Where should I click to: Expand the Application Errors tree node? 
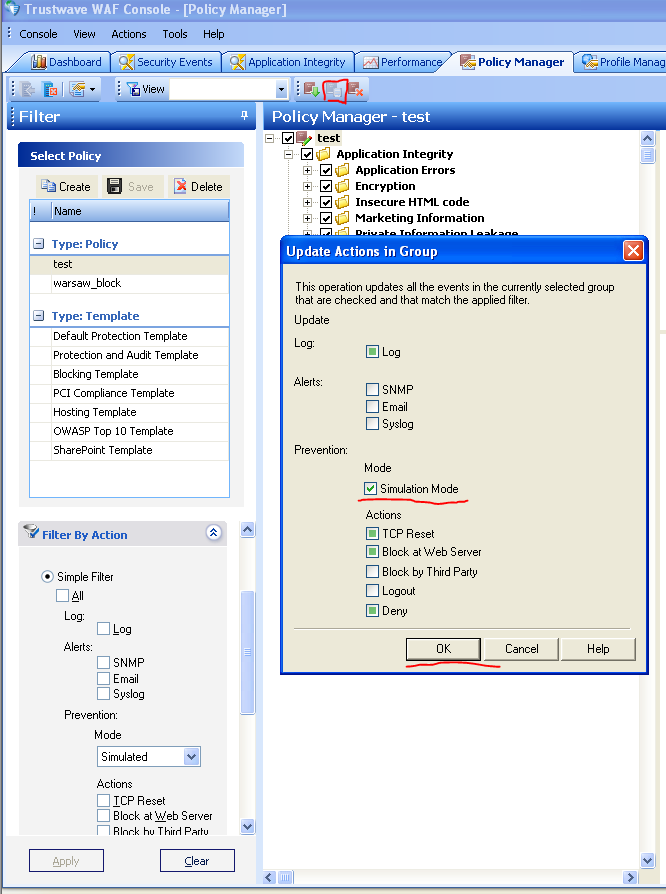pyautogui.click(x=308, y=170)
